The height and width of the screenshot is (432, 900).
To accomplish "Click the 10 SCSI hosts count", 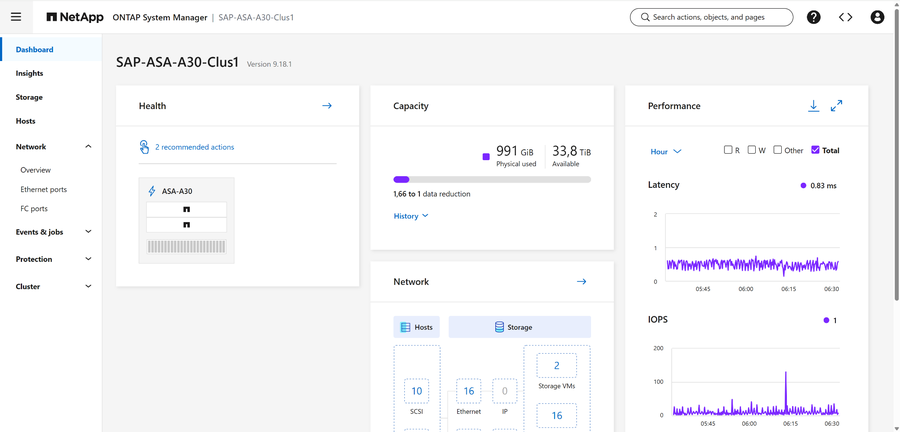I will tap(417, 391).
